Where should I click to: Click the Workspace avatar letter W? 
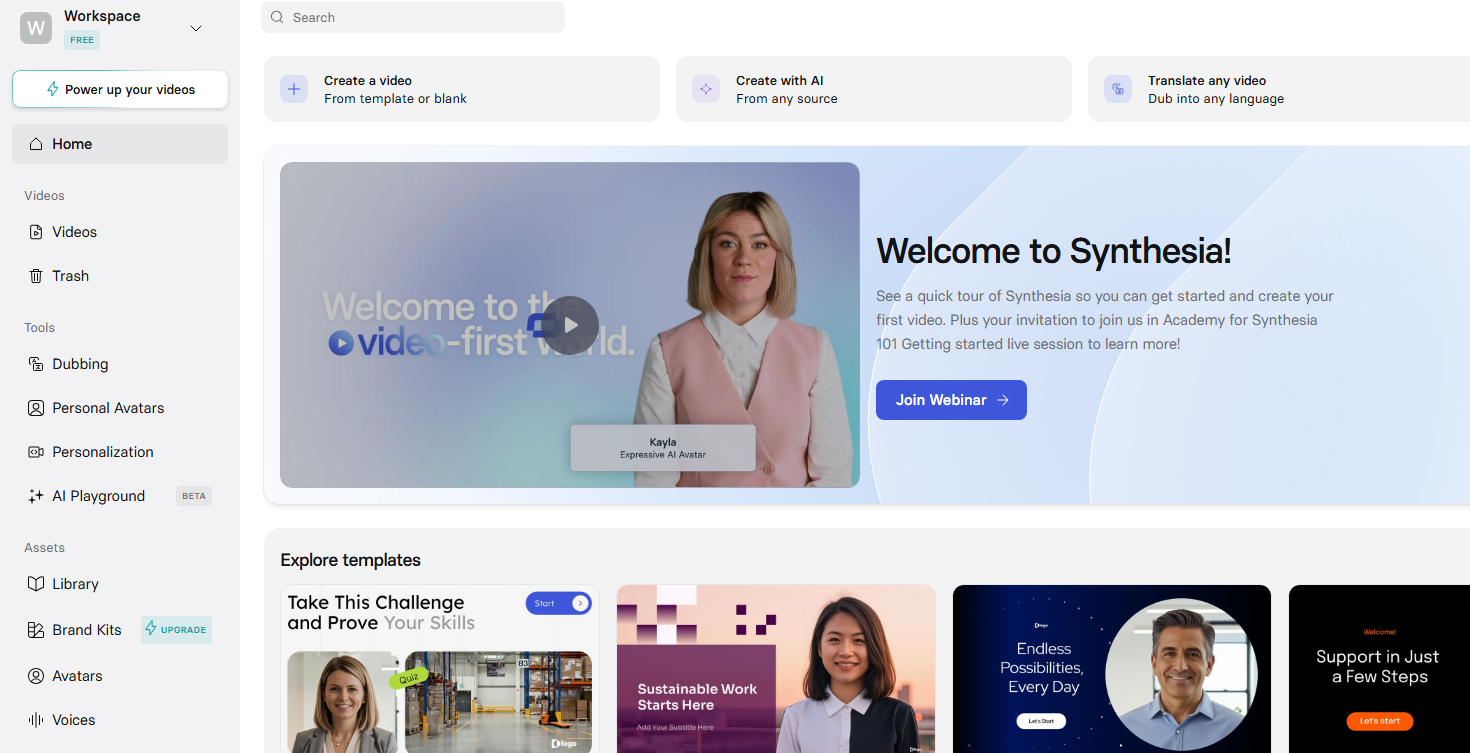point(36,28)
